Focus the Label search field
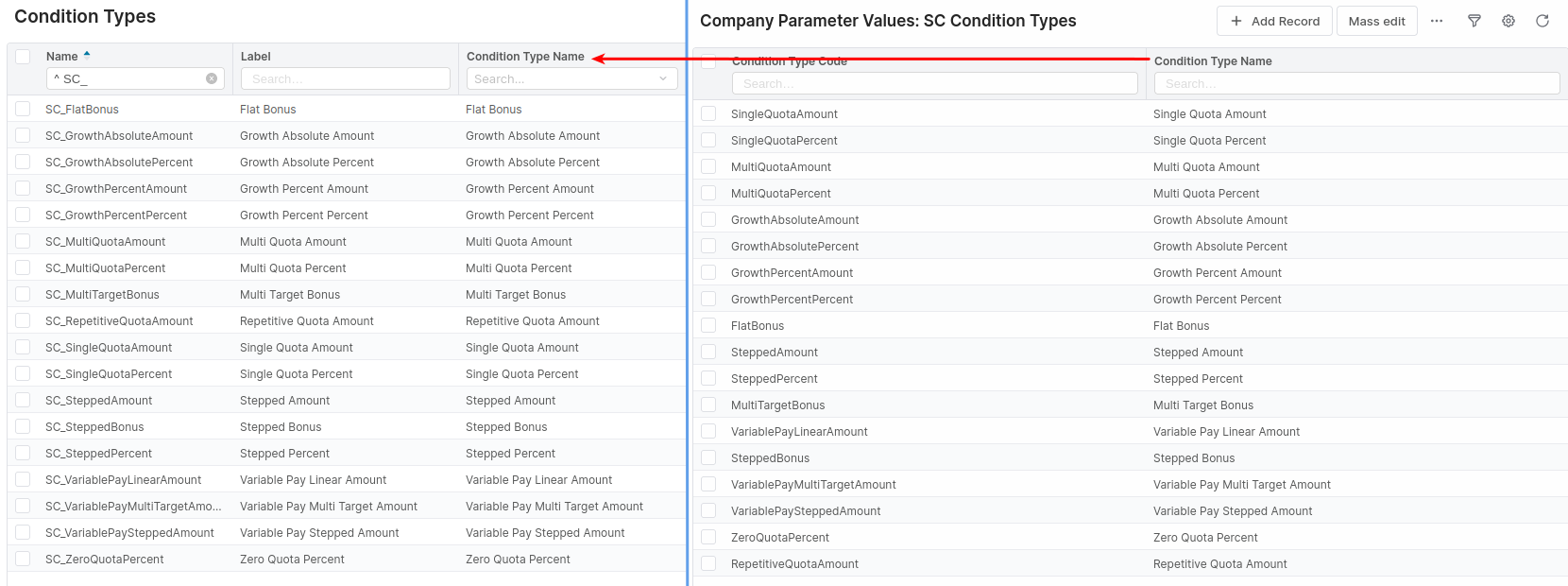 coord(345,79)
